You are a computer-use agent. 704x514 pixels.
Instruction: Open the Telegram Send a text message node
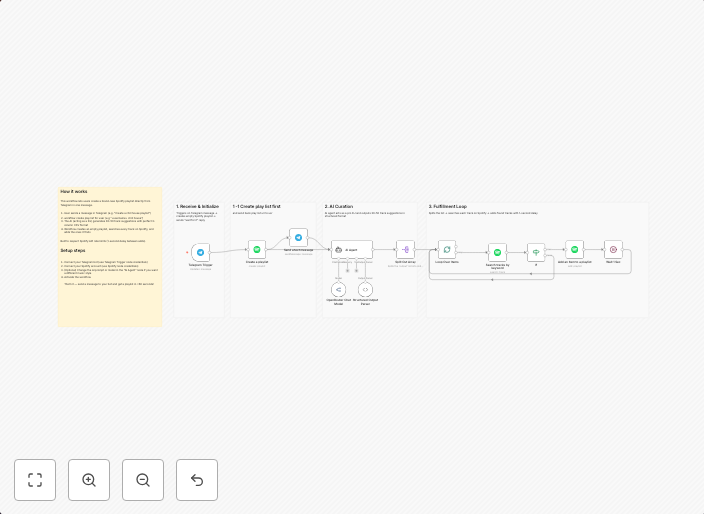click(298, 238)
